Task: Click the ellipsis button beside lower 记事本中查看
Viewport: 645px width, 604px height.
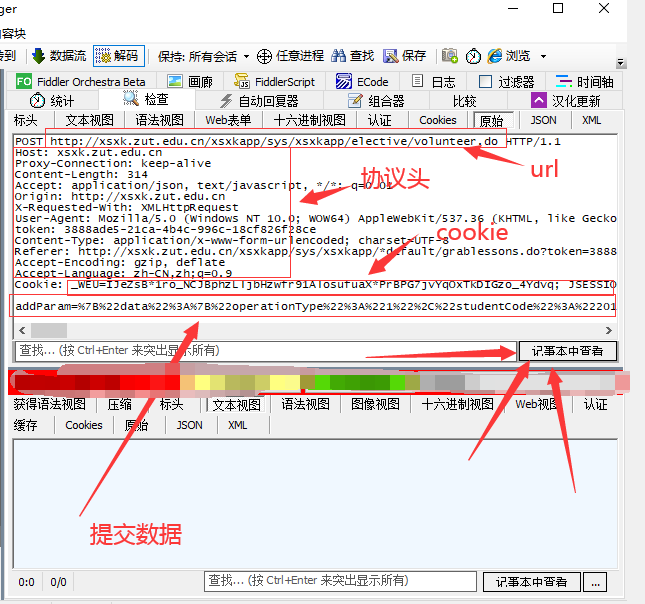Action: point(595,582)
